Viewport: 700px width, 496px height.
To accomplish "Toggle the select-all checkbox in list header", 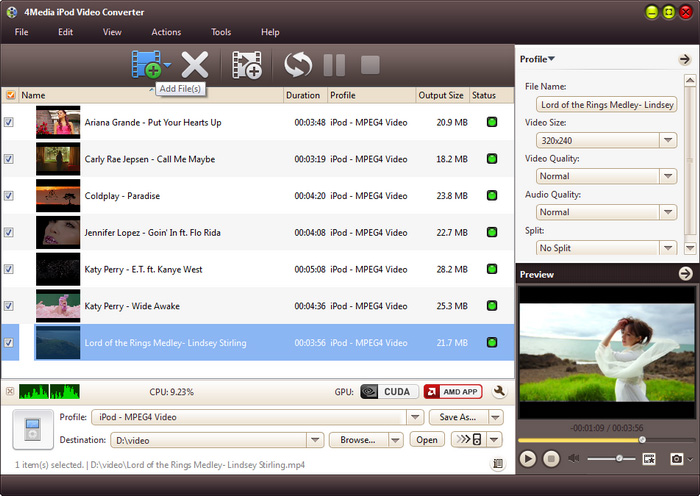I will 10,96.
